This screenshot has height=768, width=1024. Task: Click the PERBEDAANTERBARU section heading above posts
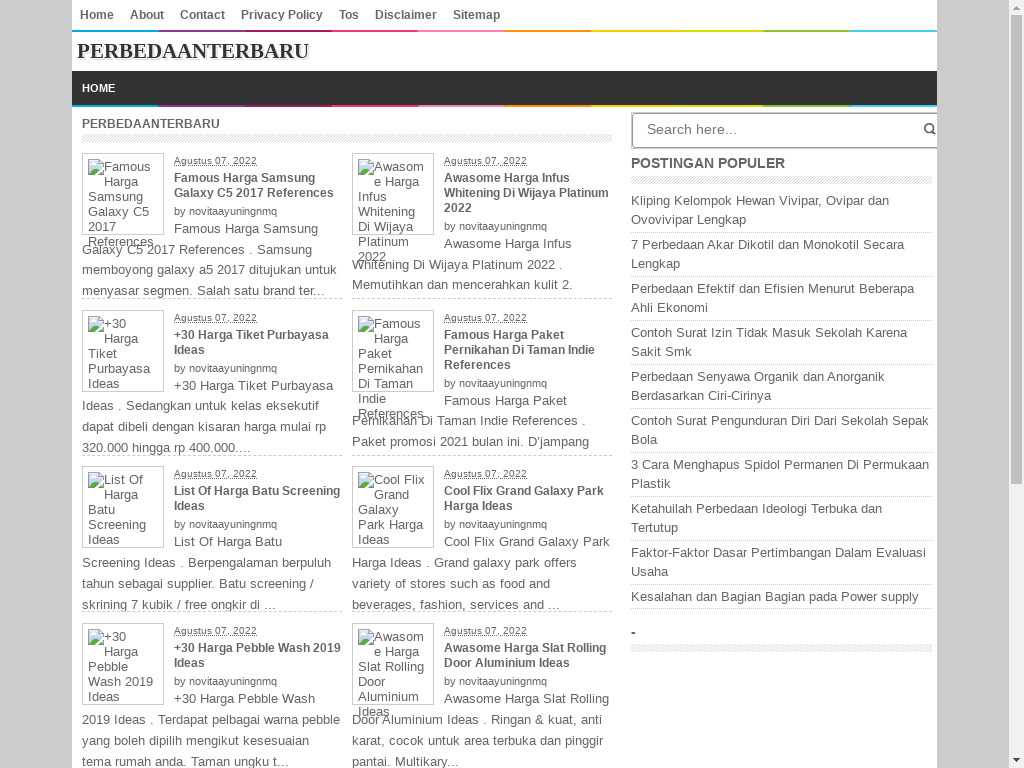151,123
